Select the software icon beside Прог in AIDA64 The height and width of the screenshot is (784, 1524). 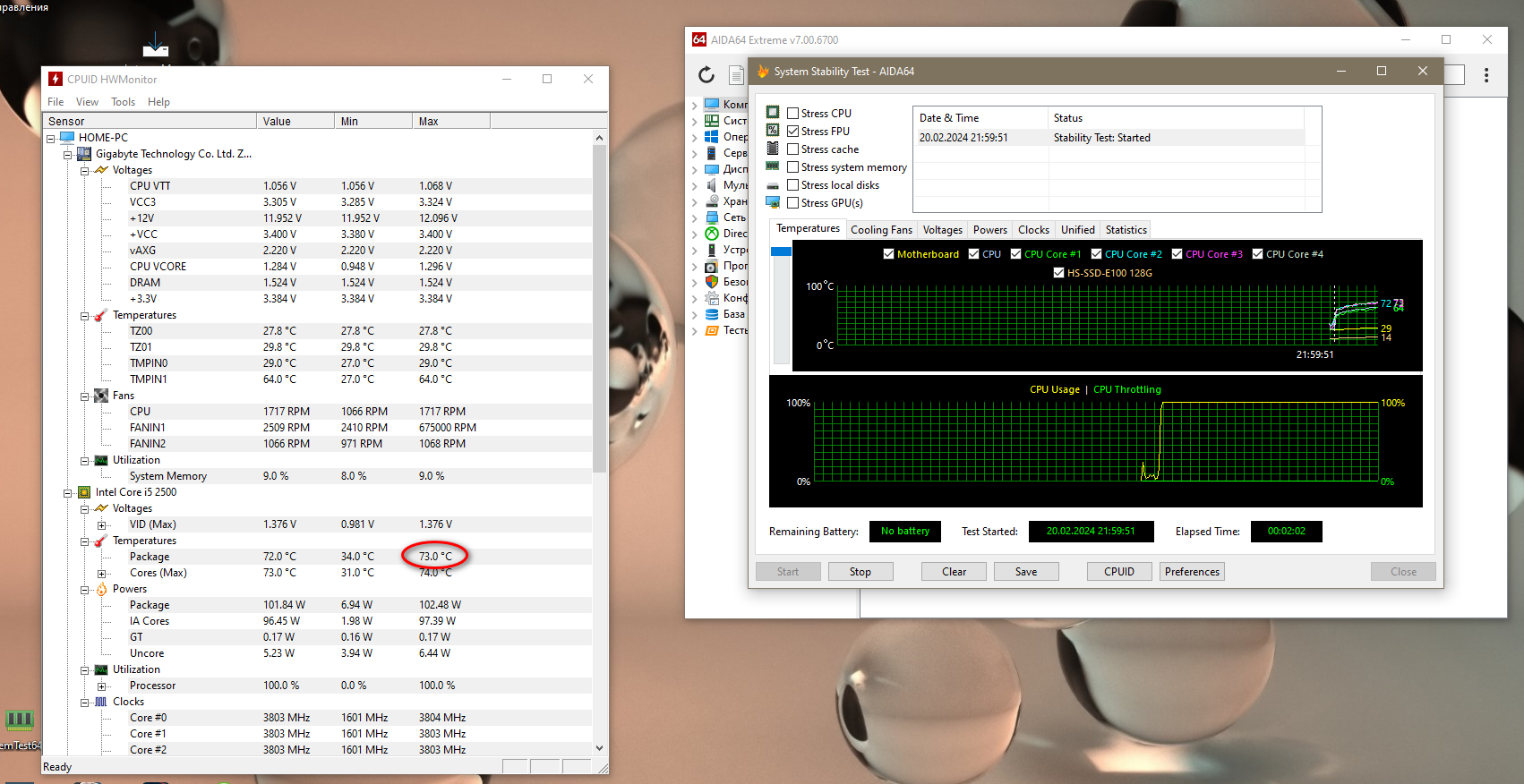click(x=712, y=265)
